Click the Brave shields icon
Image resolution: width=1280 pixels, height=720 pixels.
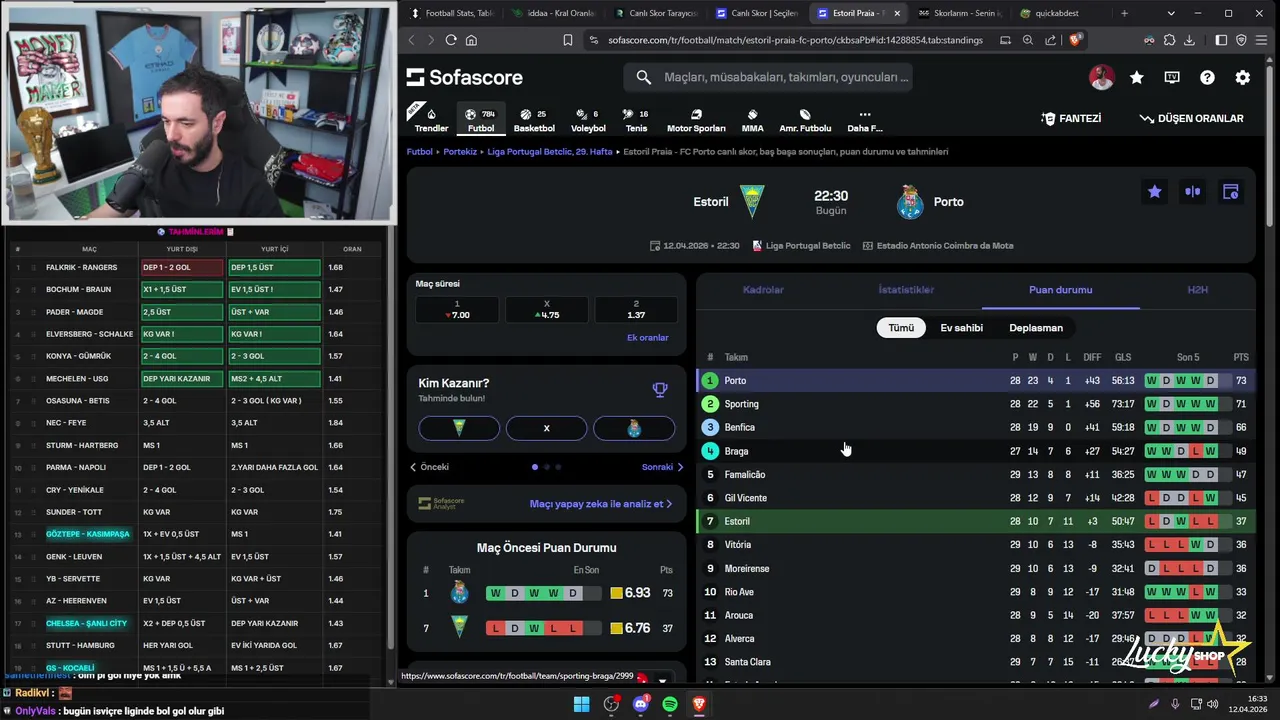(1076, 40)
